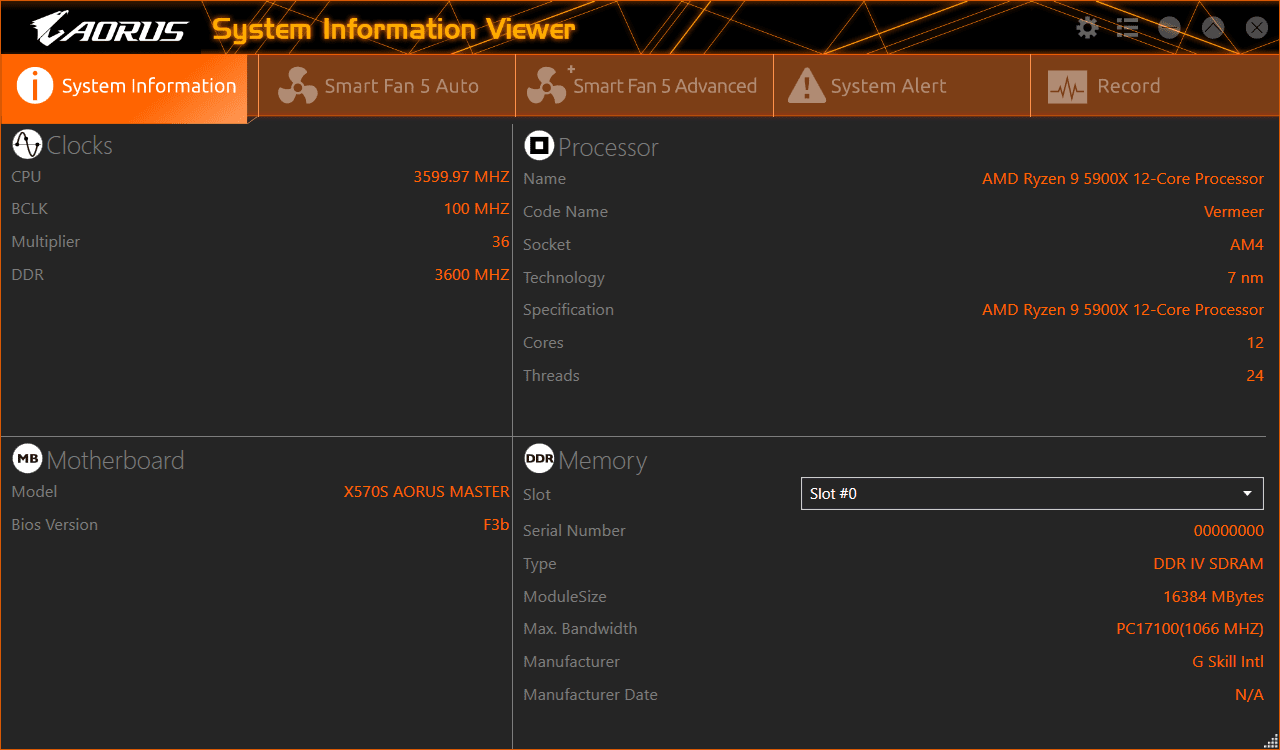This screenshot has width=1280, height=750.
Task: Close the System Information Viewer window
Action: 1257,28
